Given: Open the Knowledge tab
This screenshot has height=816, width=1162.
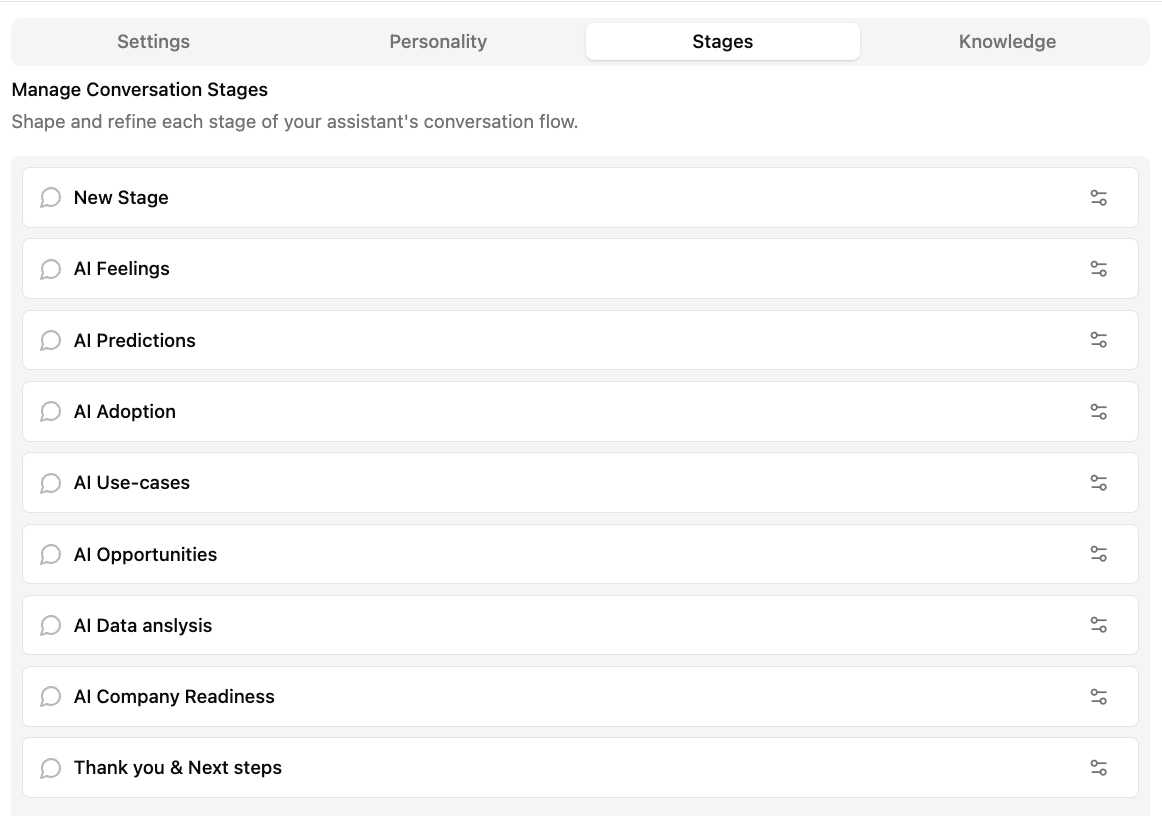Looking at the screenshot, I should 1007,42.
